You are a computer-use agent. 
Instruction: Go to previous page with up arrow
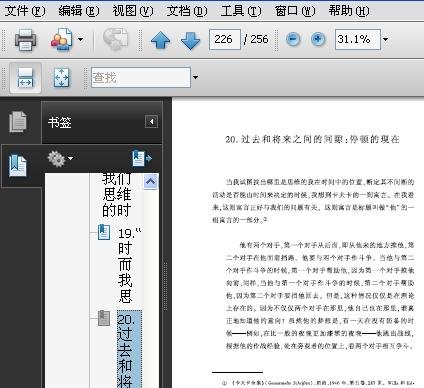[x=160, y=40]
